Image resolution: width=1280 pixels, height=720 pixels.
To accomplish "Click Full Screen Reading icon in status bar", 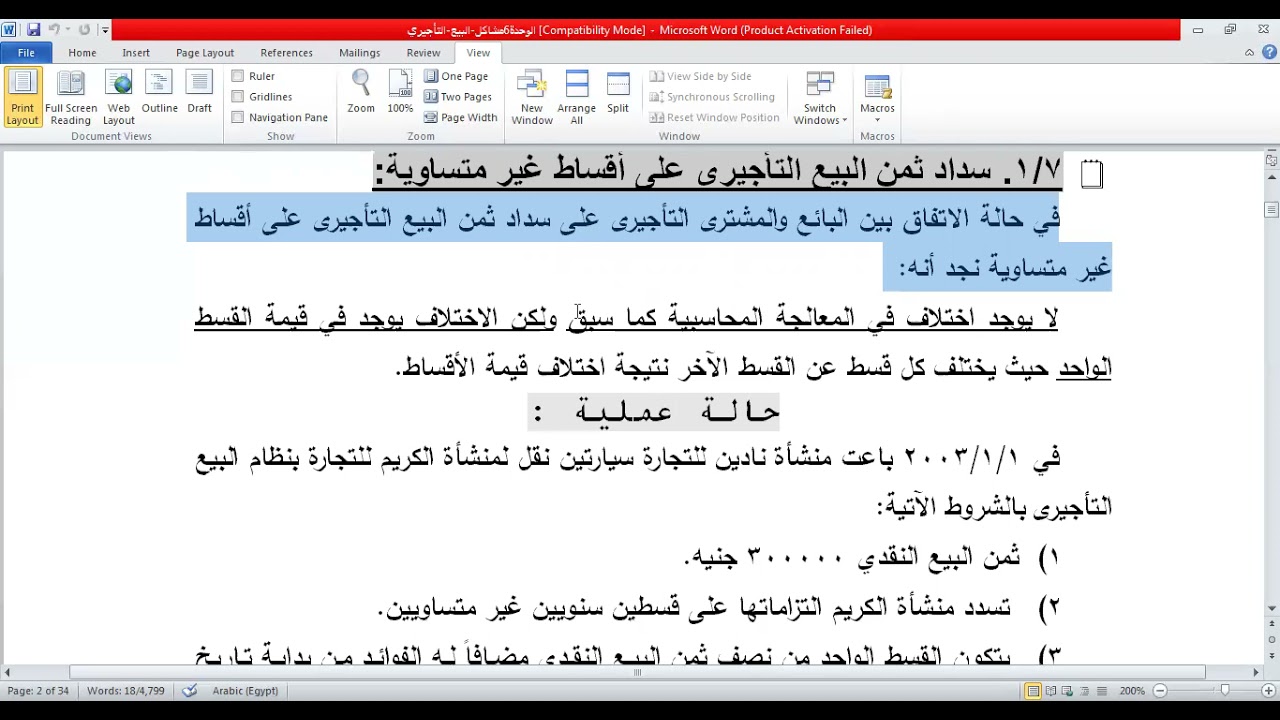I will coord(1051,691).
